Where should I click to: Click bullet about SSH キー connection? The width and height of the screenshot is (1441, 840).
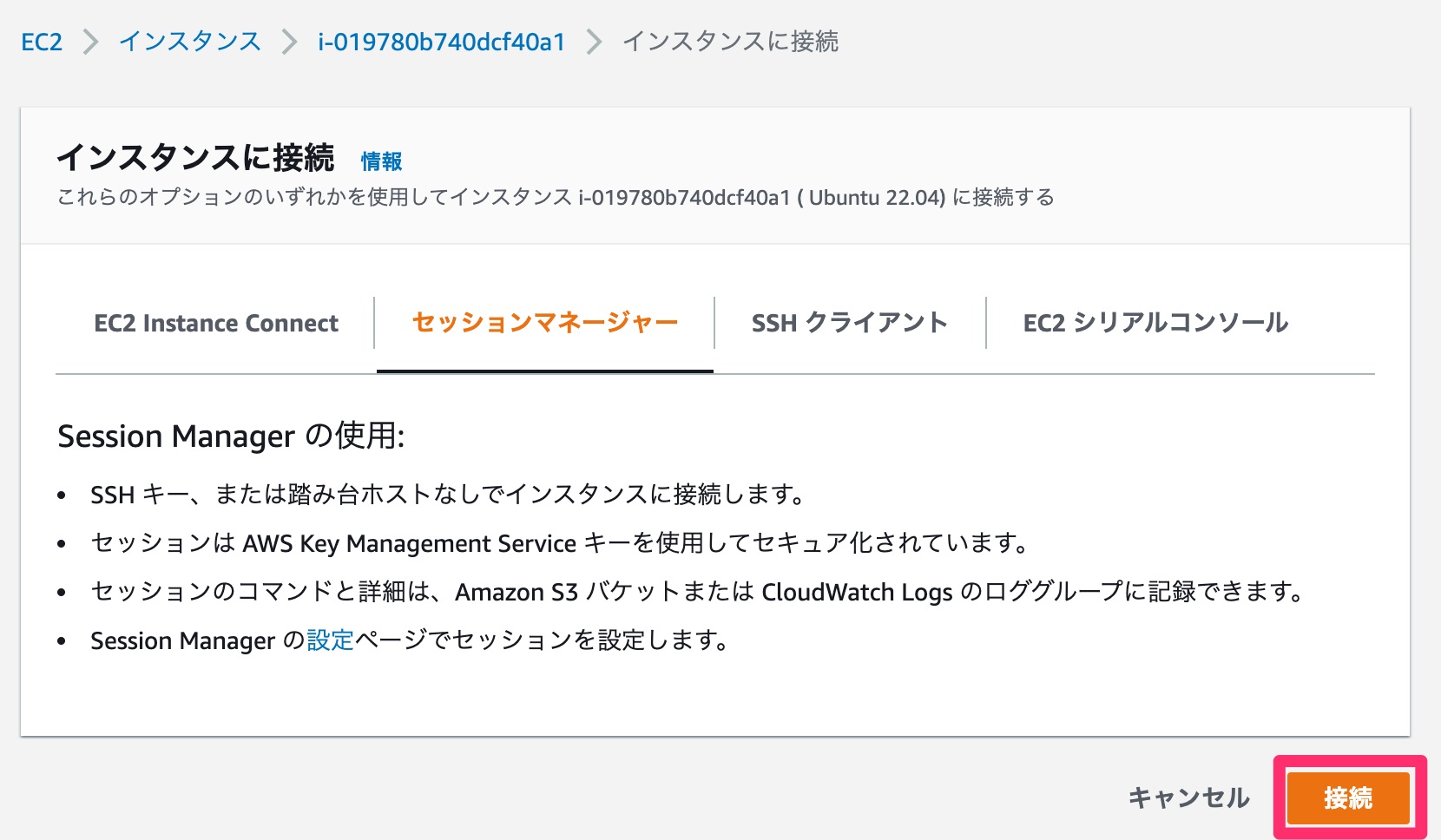447,496
